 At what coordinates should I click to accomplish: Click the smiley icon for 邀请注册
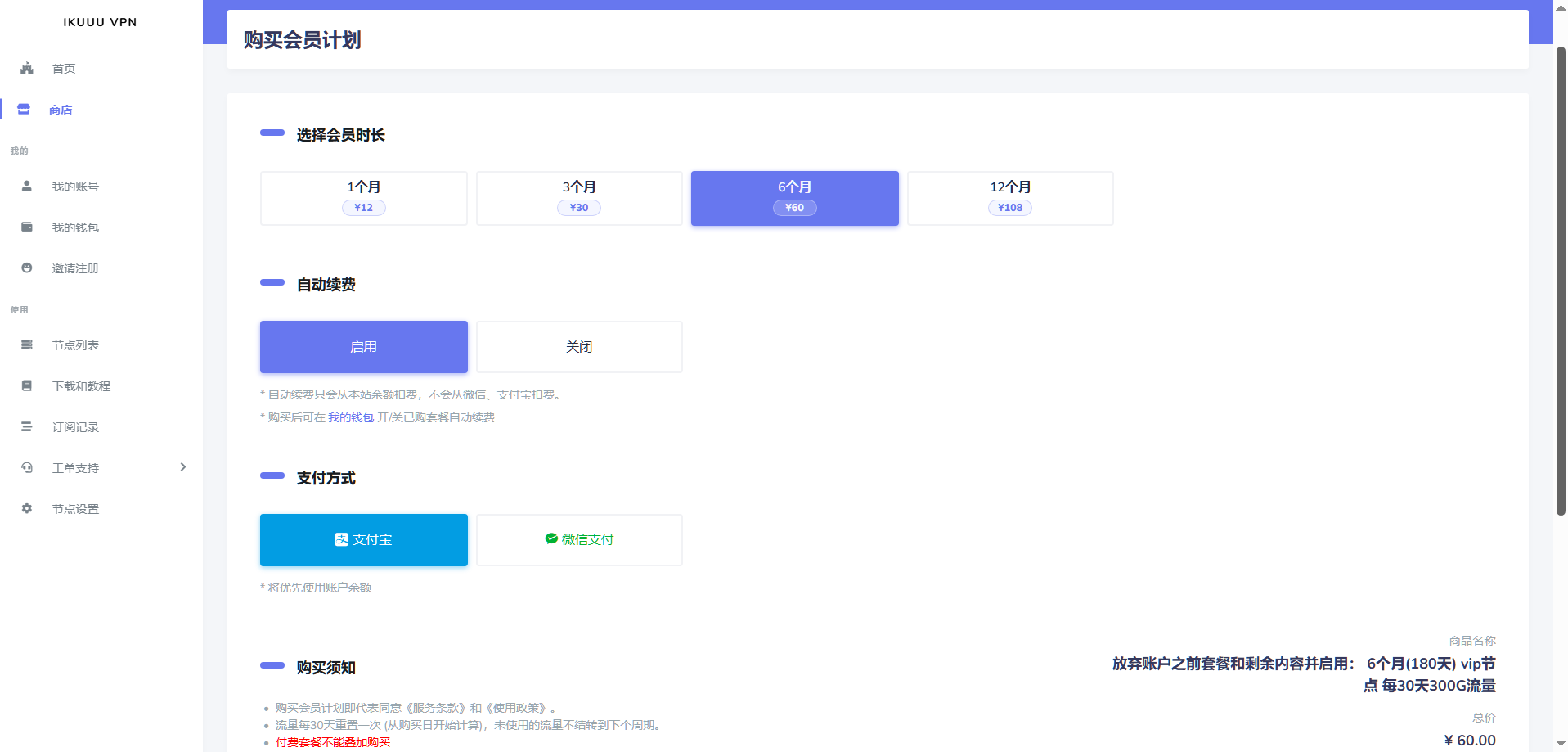coord(27,268)
